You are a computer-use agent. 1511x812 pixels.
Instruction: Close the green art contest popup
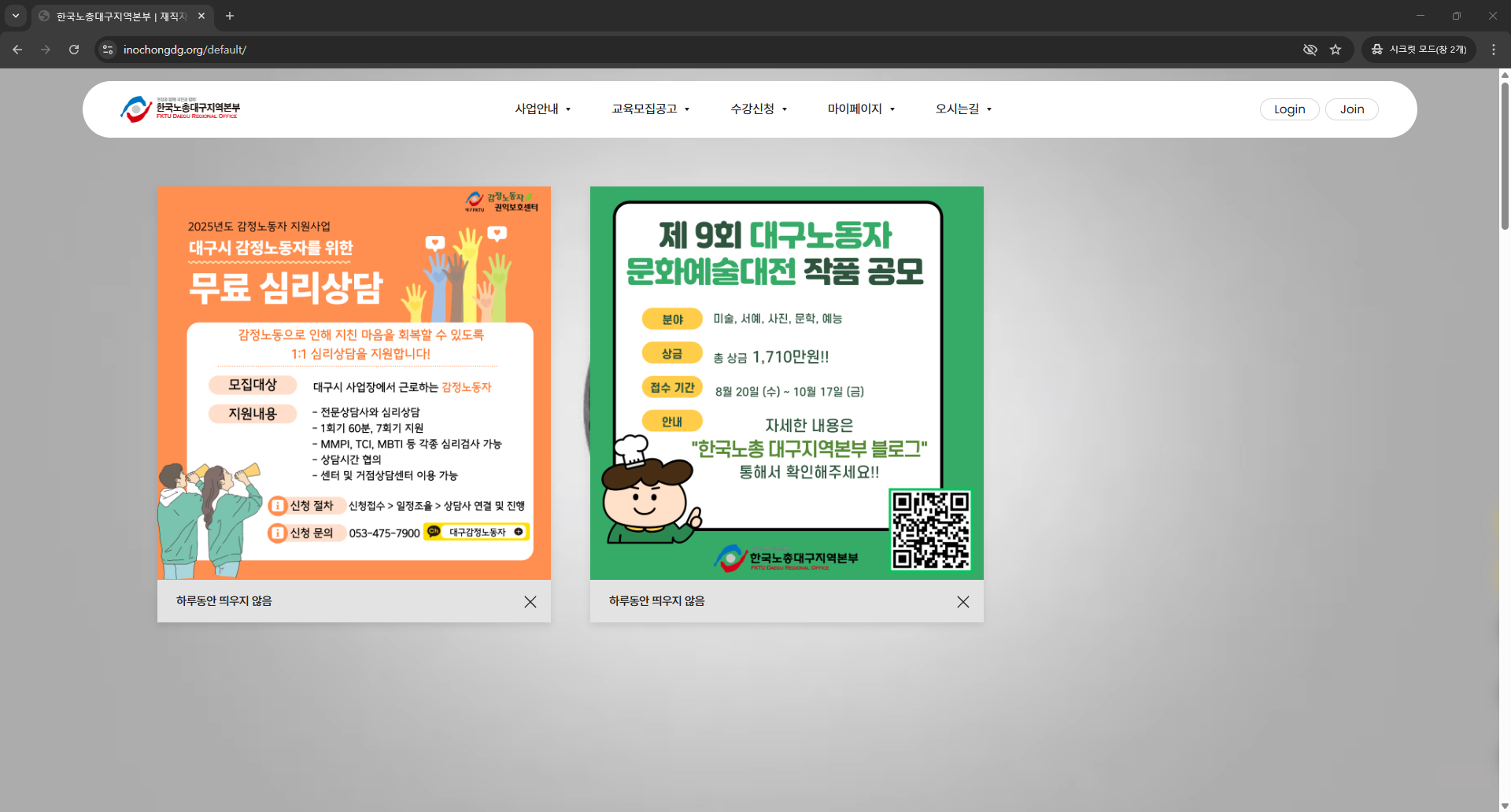962,602
